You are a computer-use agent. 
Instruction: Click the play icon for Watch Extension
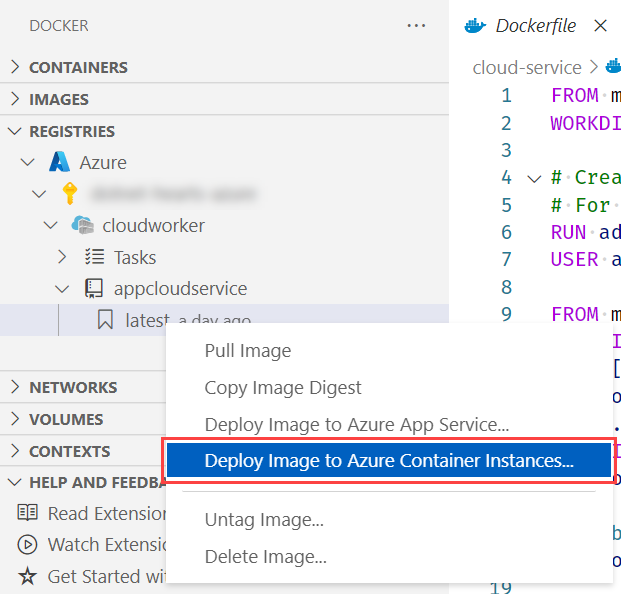28,544
